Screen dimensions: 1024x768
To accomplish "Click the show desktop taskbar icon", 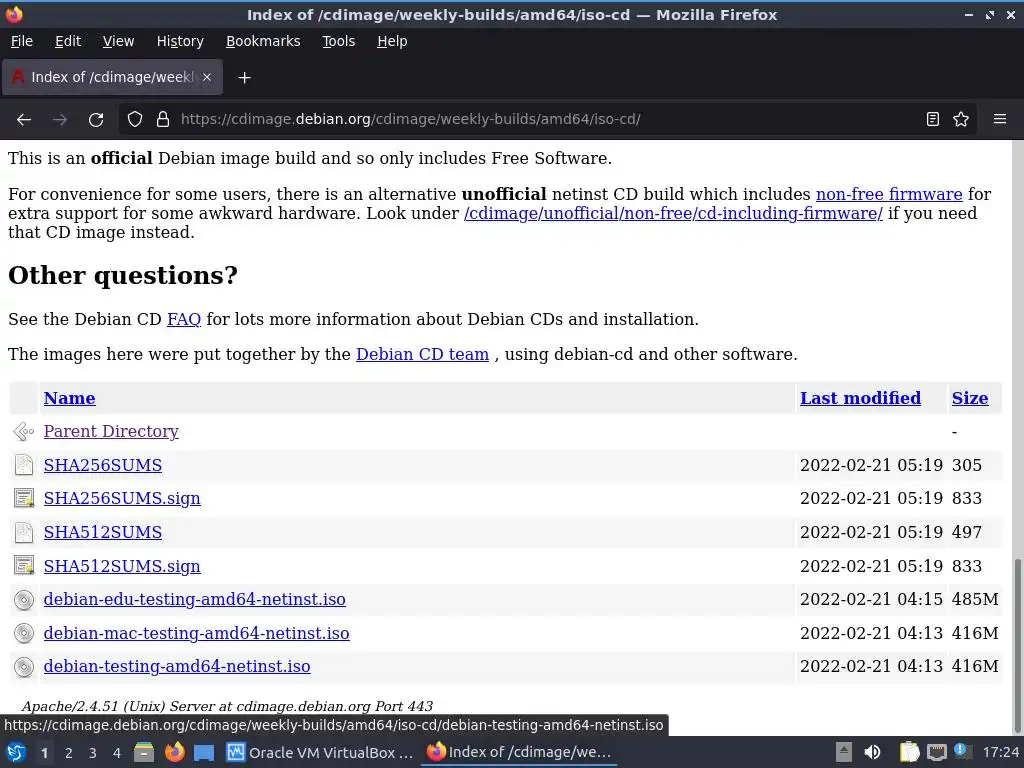I will pos(204,753).
